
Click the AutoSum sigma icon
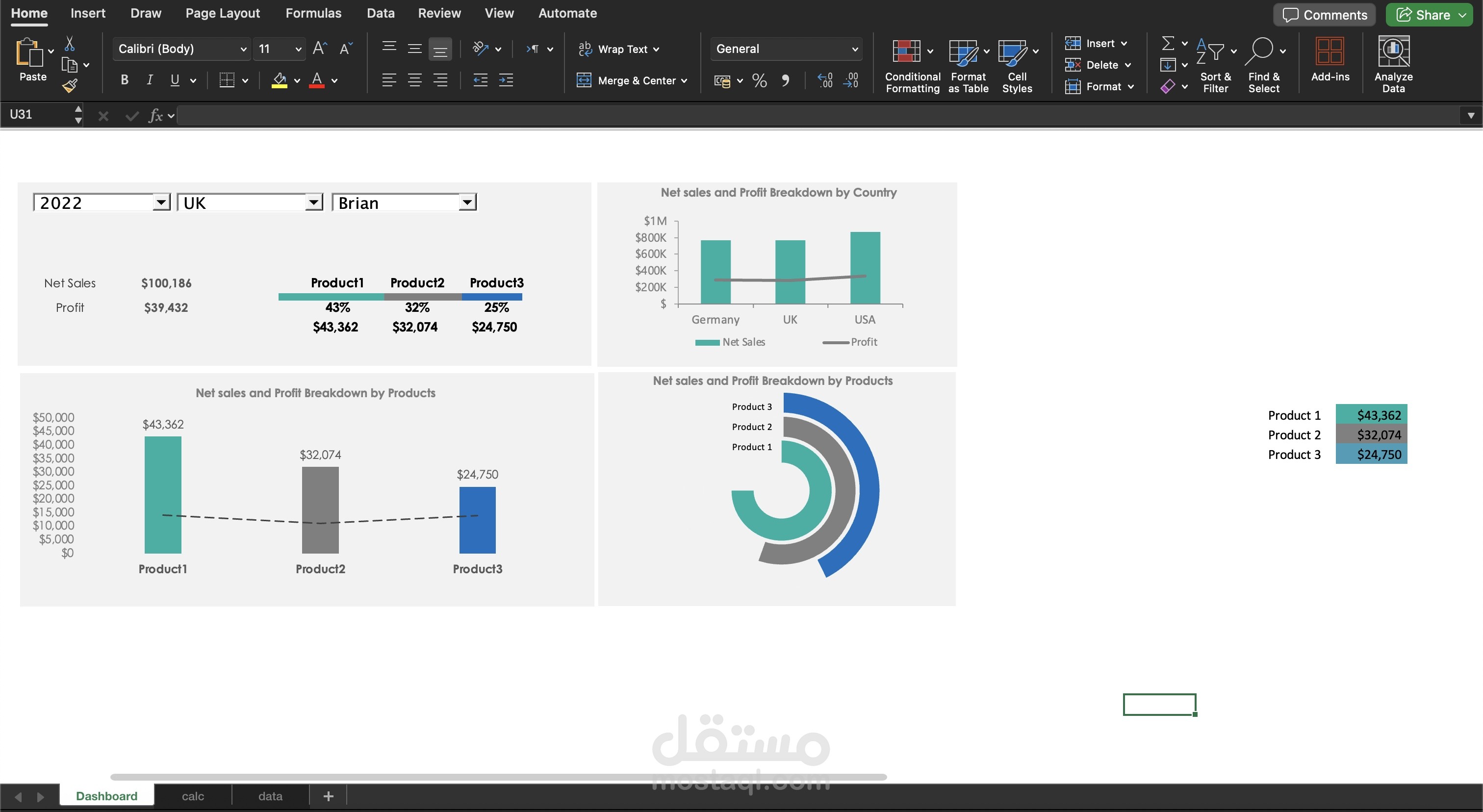click(x=1168, y=43)
